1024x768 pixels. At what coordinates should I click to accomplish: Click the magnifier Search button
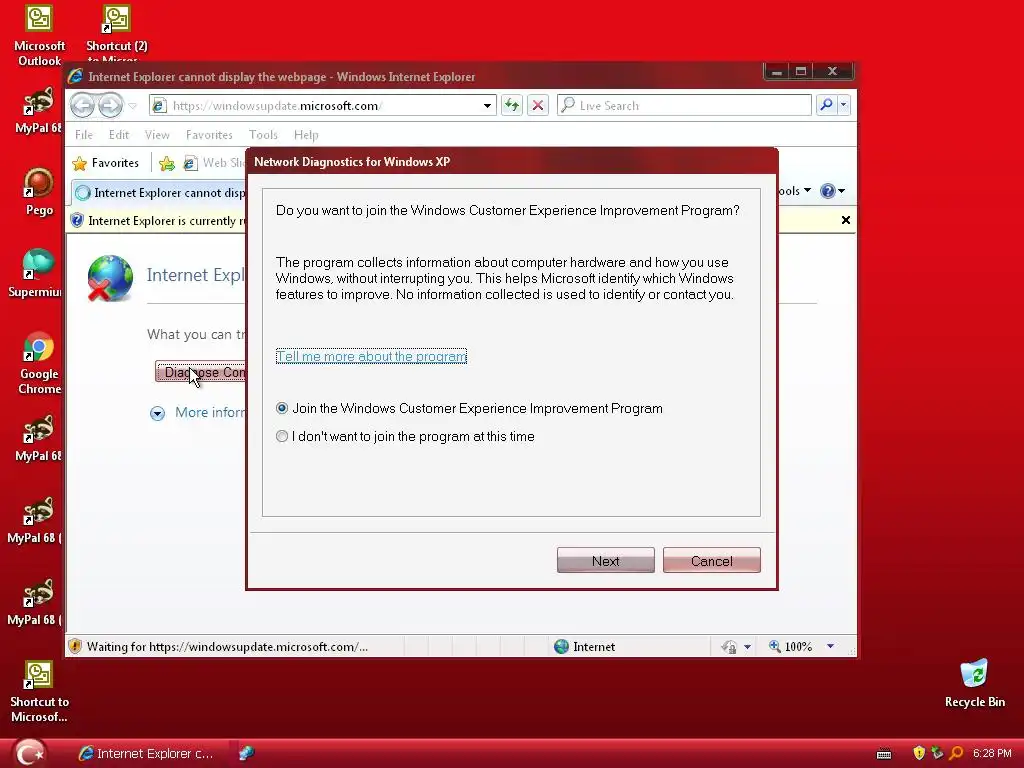(x=826, y=105)
